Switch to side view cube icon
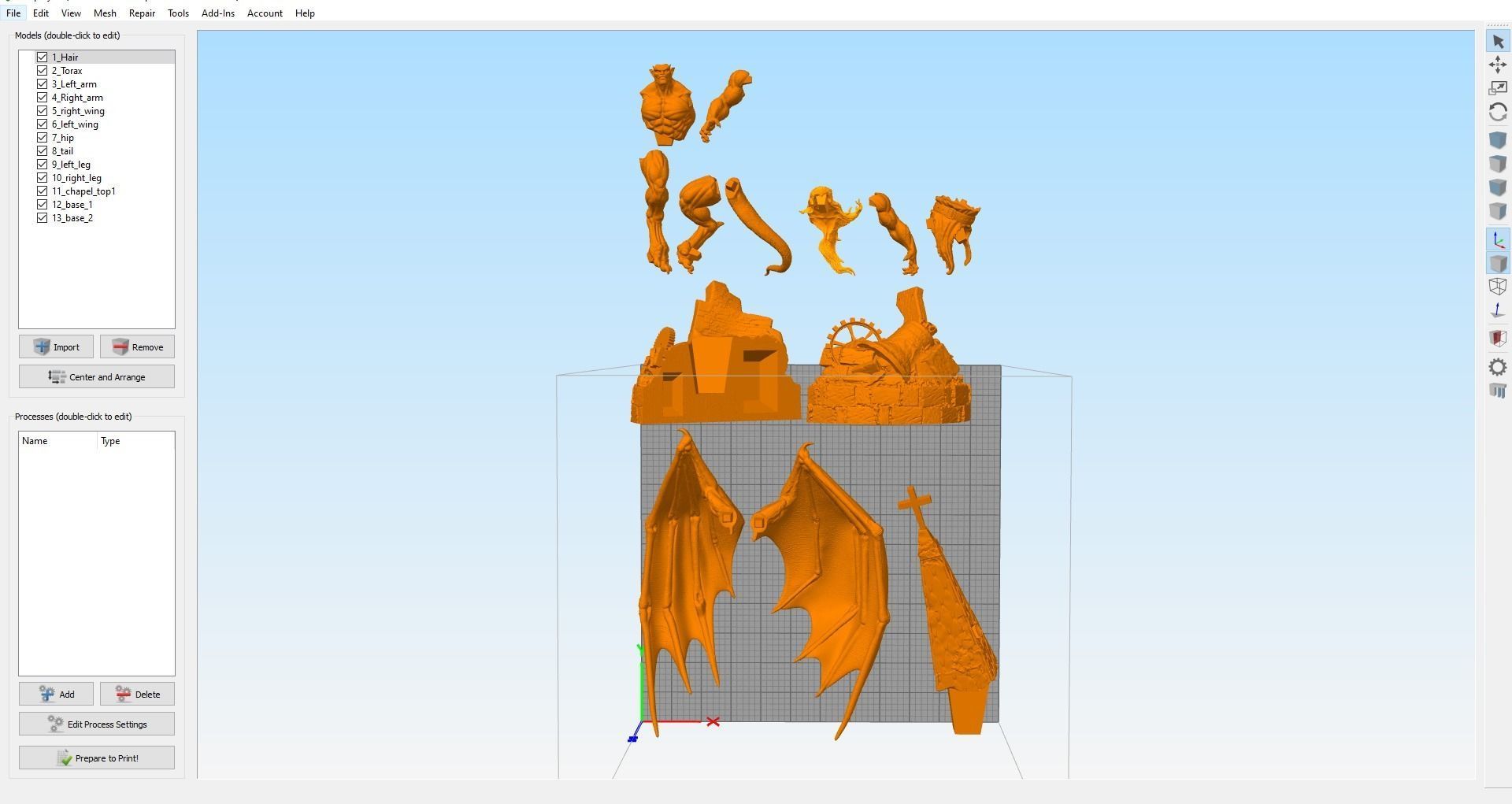The height and width of the screenshot is (804, 1512). [1498, 211]
